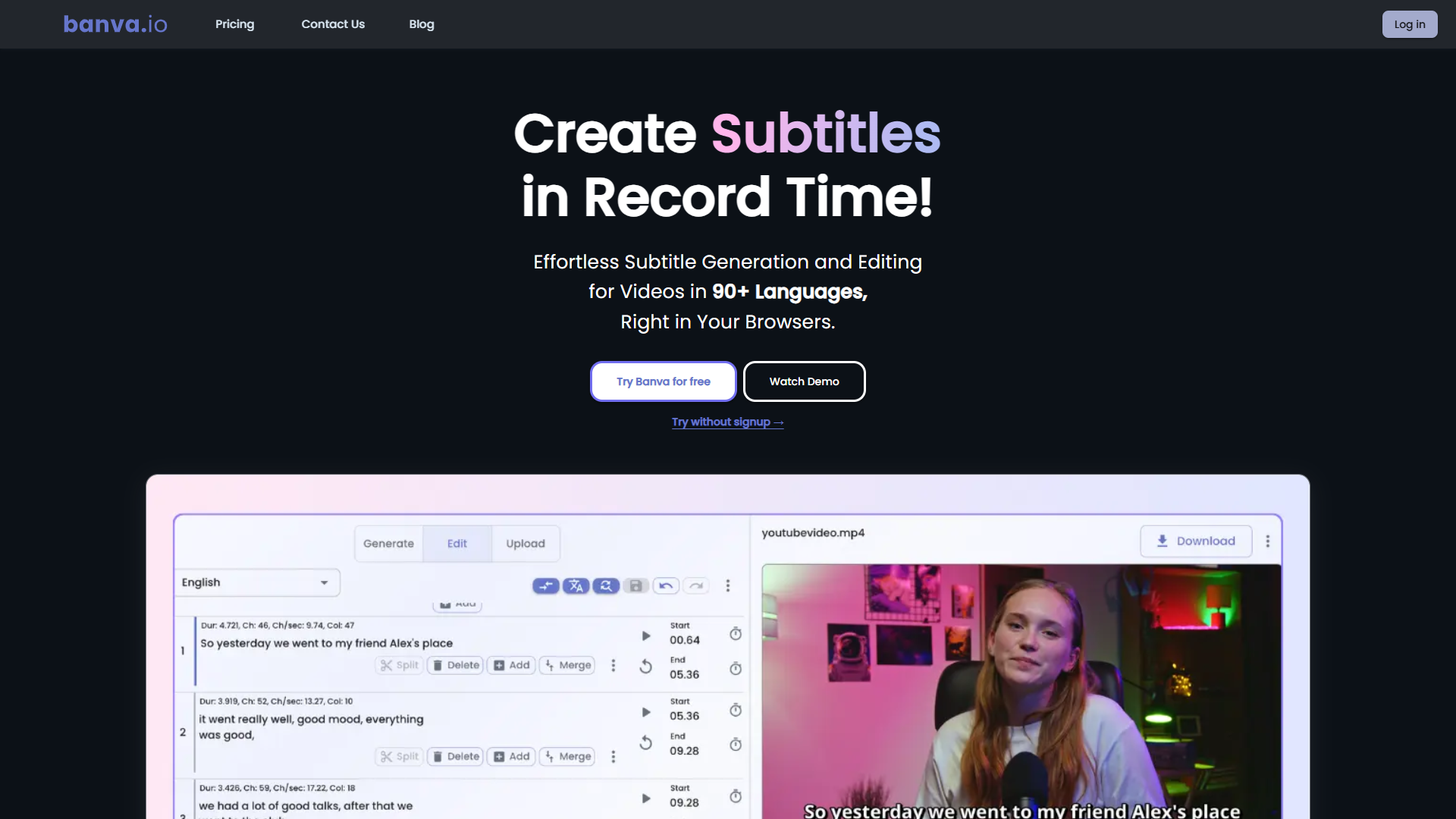Click the Log in button

pos(1410,24)
